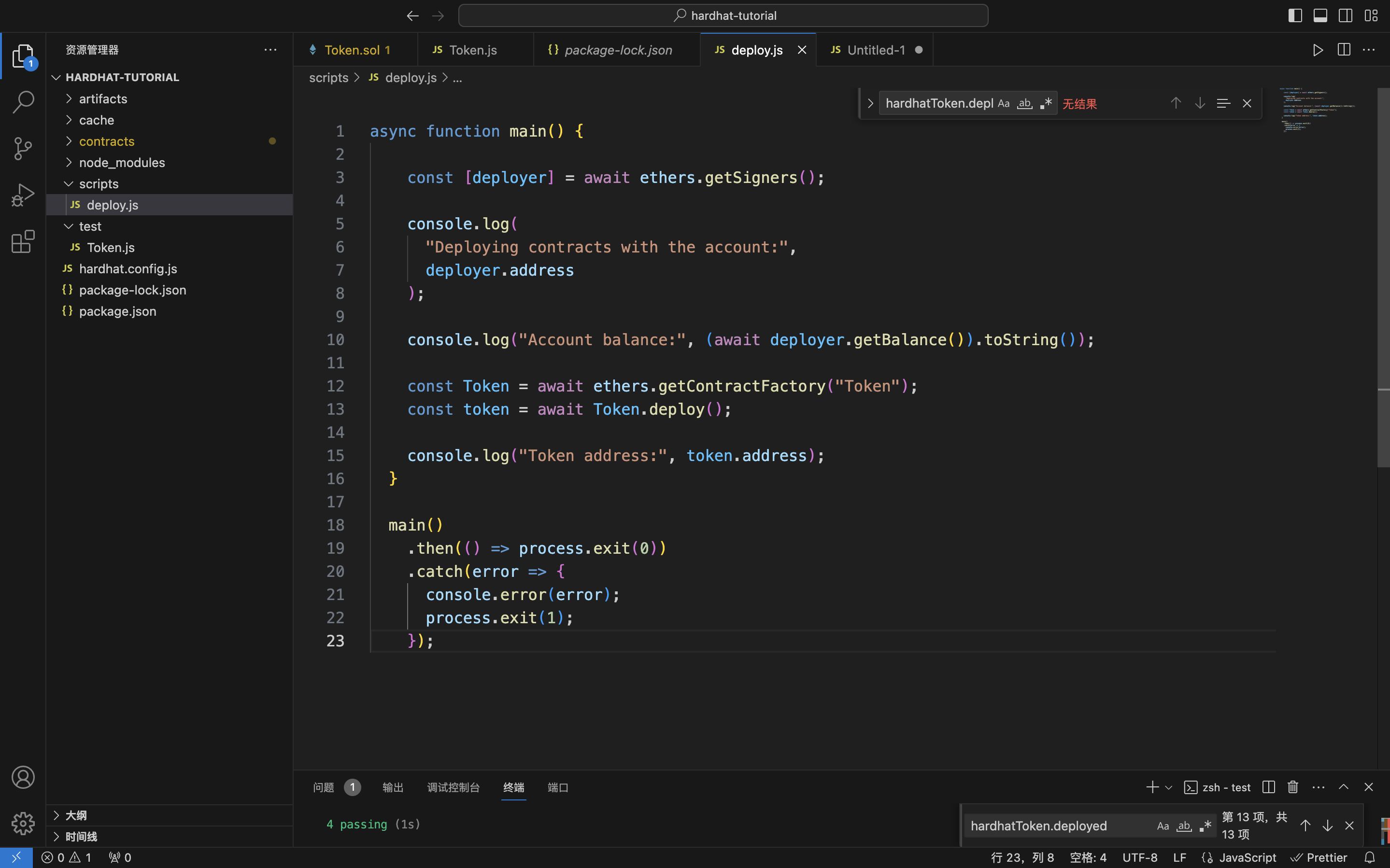
Task: Open terminal panel more actions menu
Action: [x=1318, y=787]
